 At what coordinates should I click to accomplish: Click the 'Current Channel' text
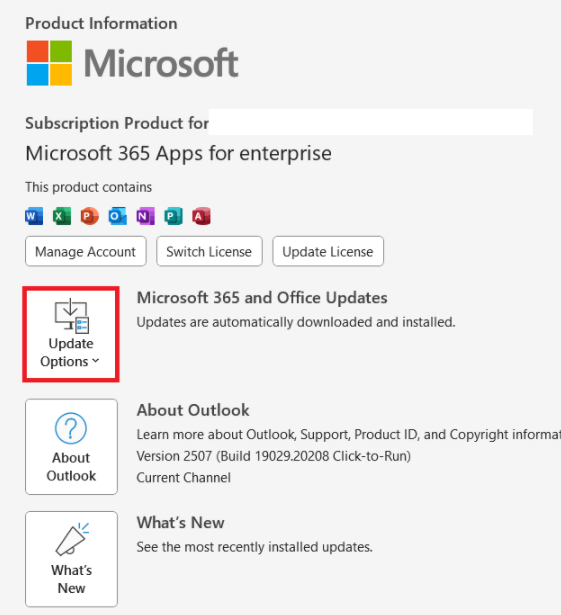pos(184,478)
